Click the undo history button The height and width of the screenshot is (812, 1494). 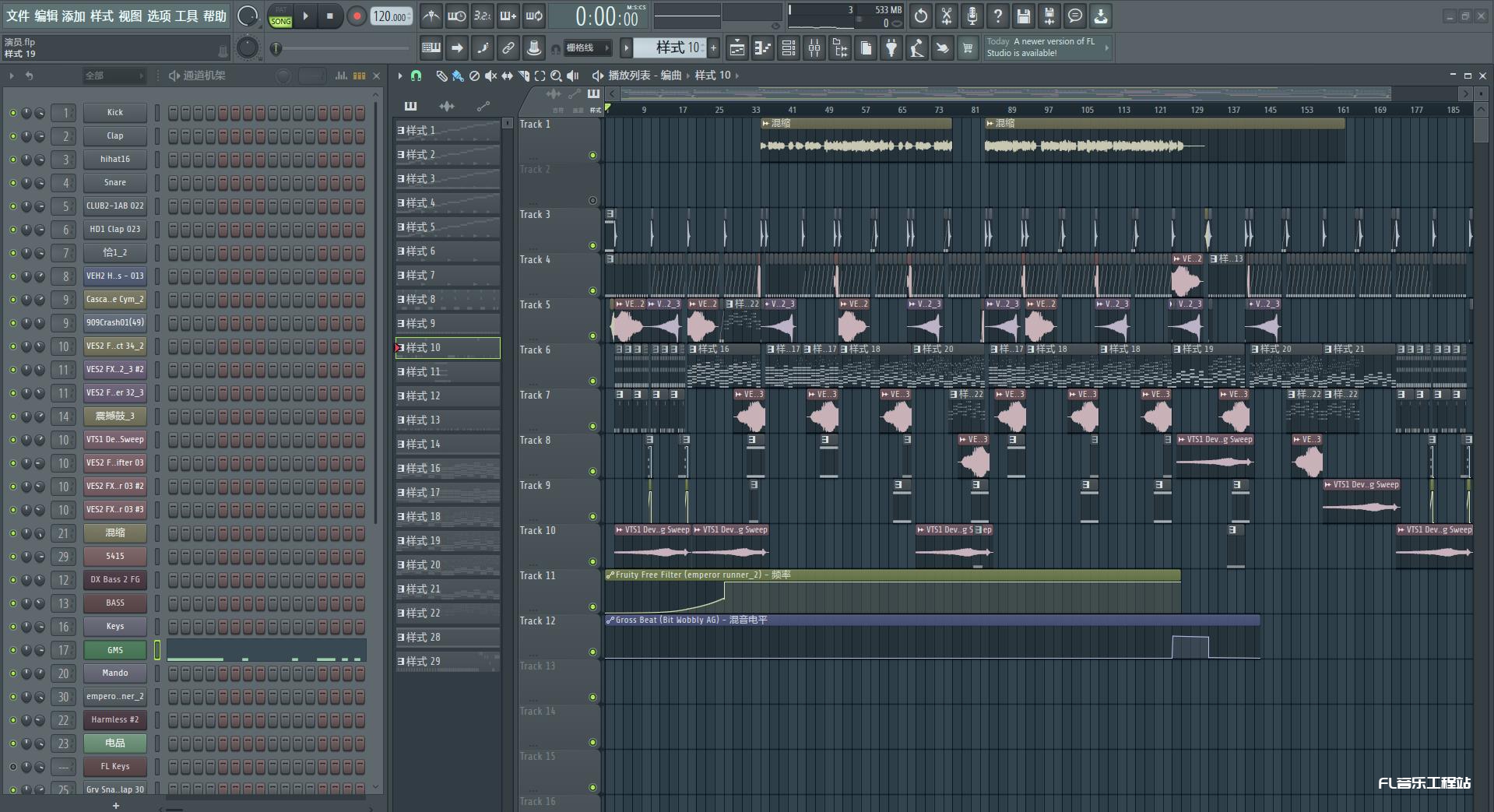[921, 16]
